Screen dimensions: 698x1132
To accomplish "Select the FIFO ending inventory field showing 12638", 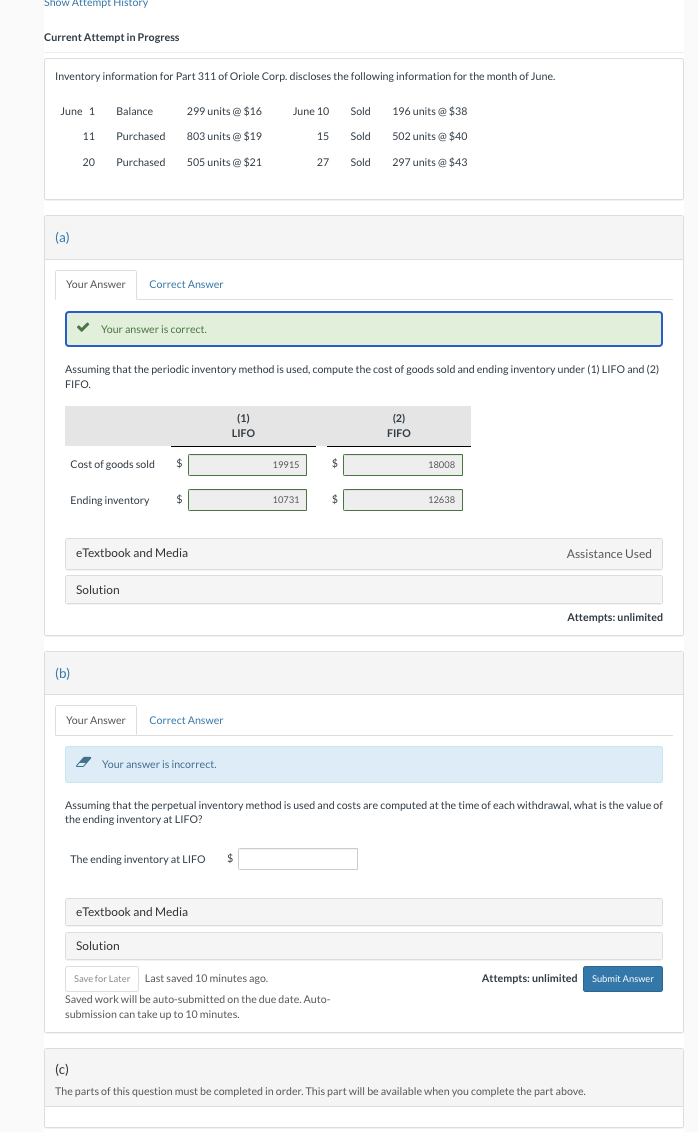I will click(403, 500).
